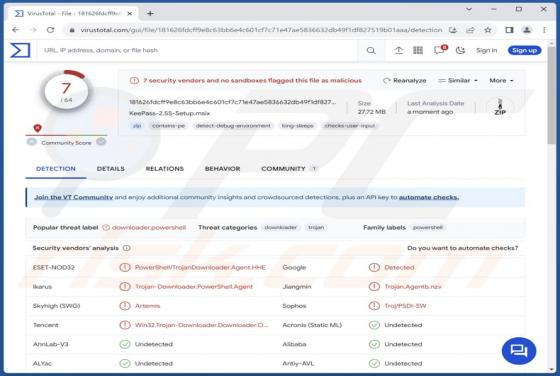Switch to the RELATIONS tab
The height and width of the screenshot is (376, 560).
coord(165,169)
